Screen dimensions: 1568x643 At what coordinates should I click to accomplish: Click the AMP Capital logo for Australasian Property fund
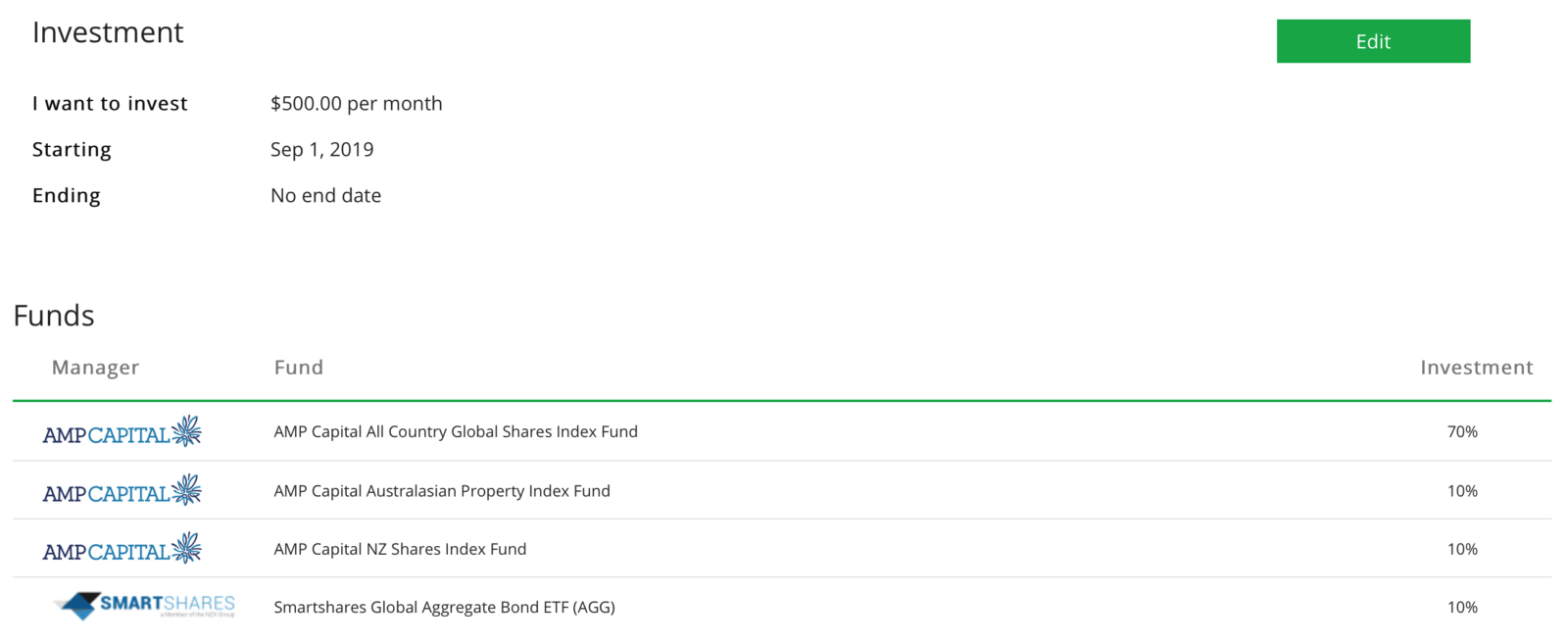[122, 491]
